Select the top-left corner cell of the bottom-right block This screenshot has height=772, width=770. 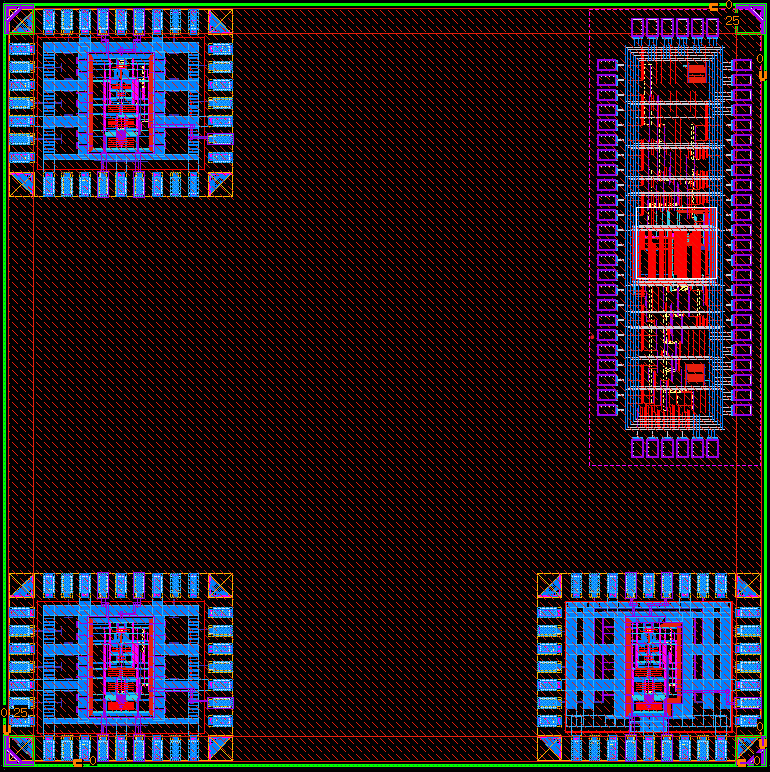549,585
